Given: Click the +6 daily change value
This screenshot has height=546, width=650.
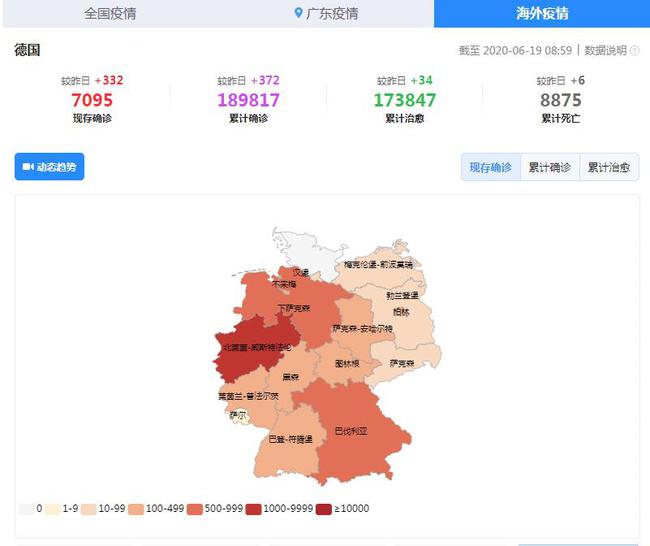Looking at the screenshot, I should 578,80.
